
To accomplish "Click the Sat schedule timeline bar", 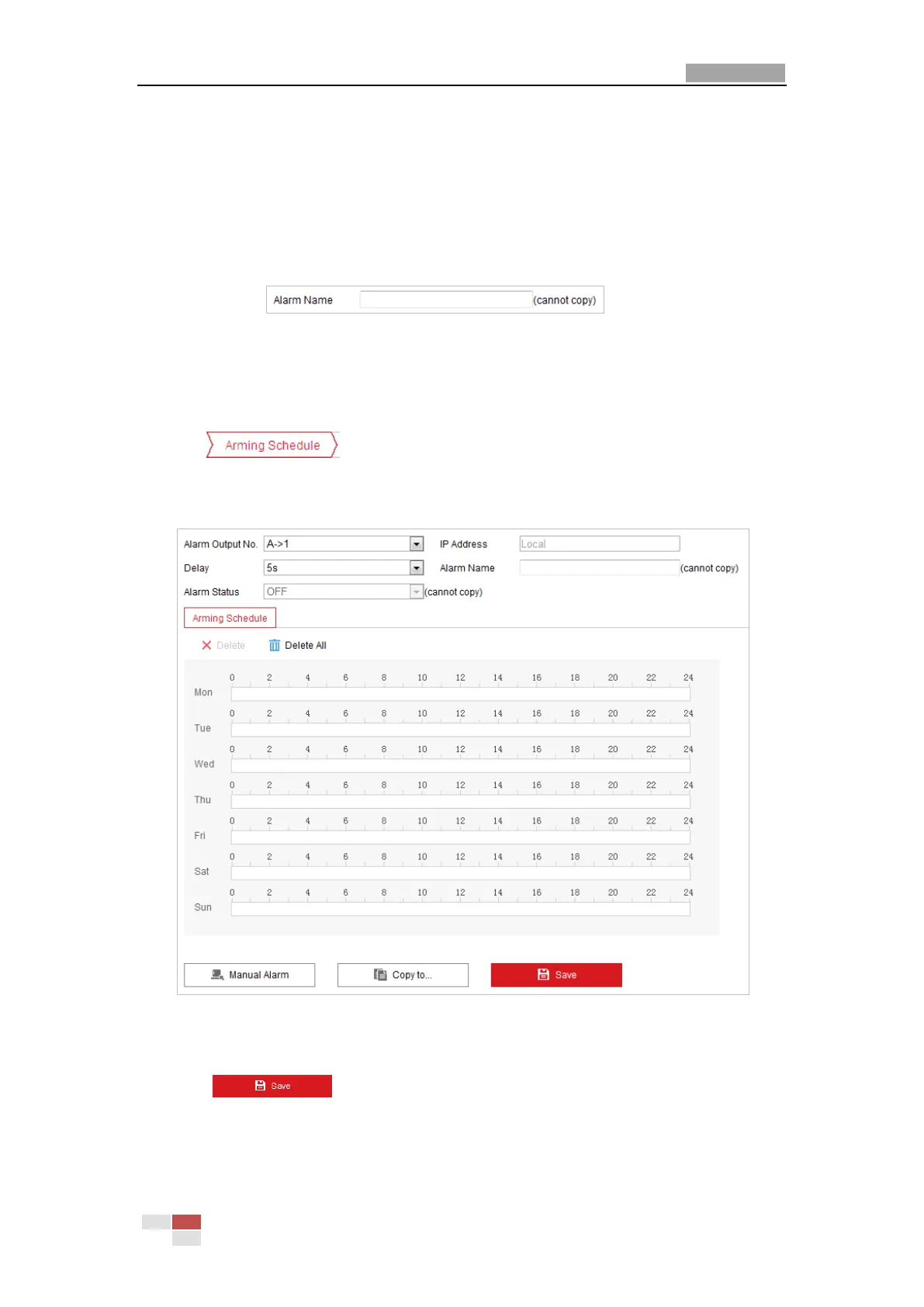I will pyautogui.click(x=460, y=872).
